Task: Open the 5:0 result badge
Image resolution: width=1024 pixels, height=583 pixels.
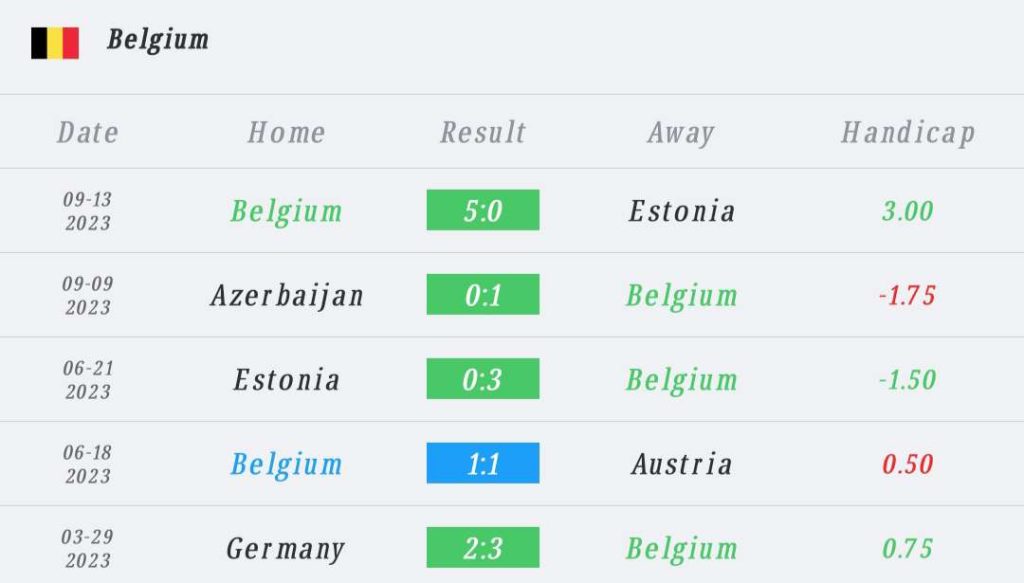Action: coord(483,210)
